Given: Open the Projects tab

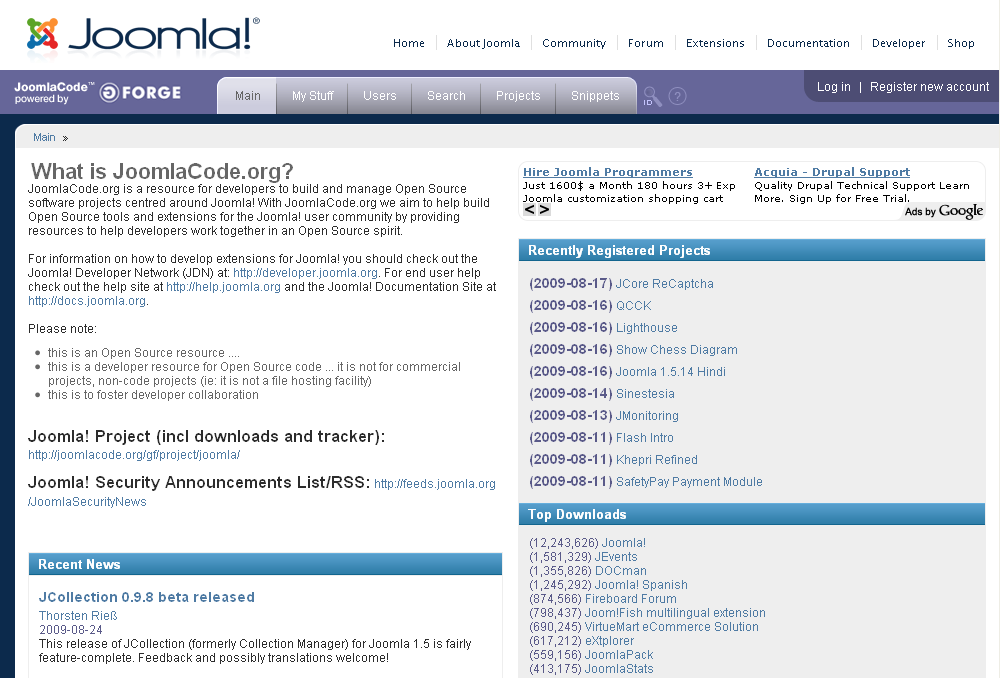Looking at the screenshot, I should (518, 96).
